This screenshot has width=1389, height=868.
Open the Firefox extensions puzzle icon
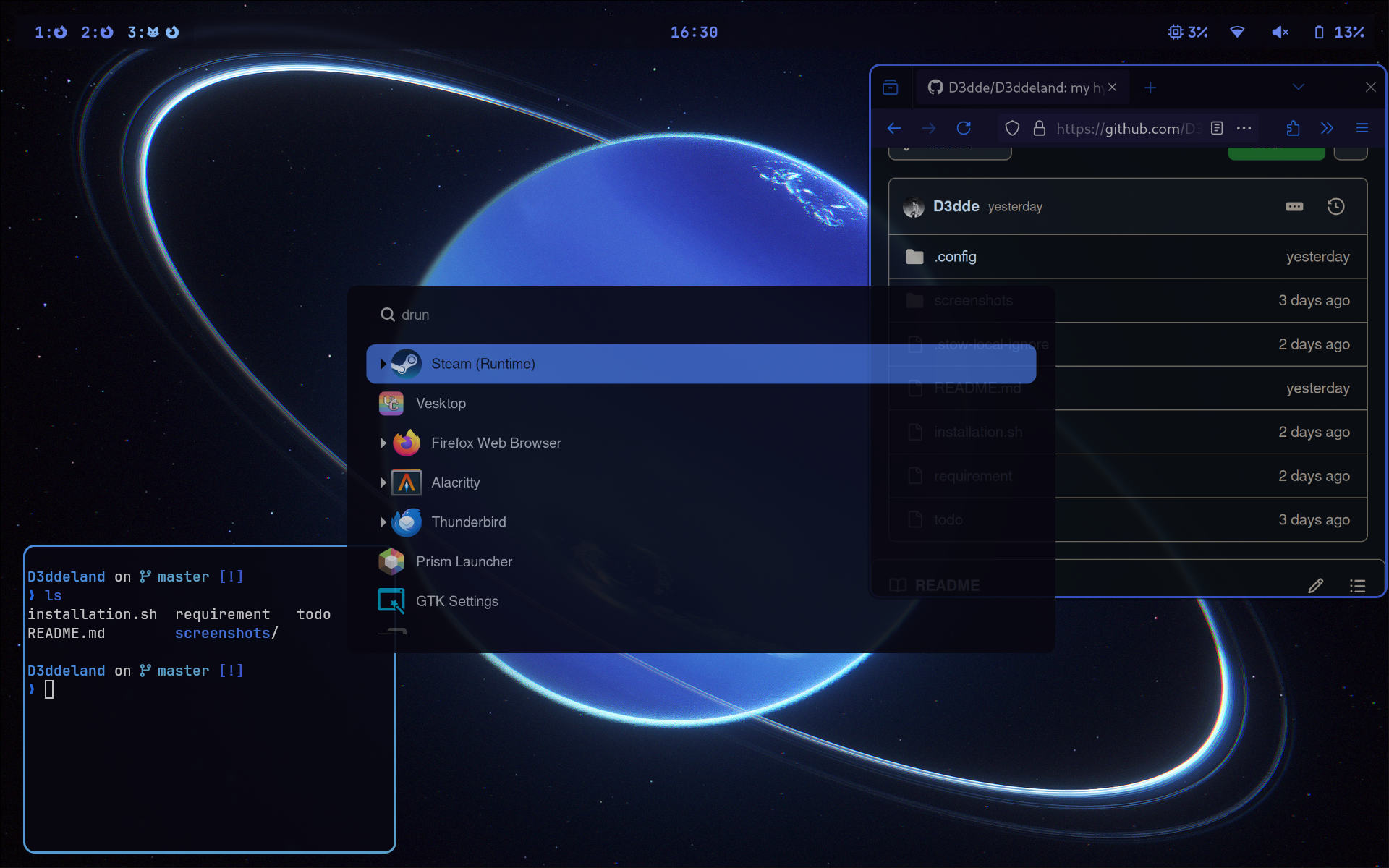coord(1293,129)
